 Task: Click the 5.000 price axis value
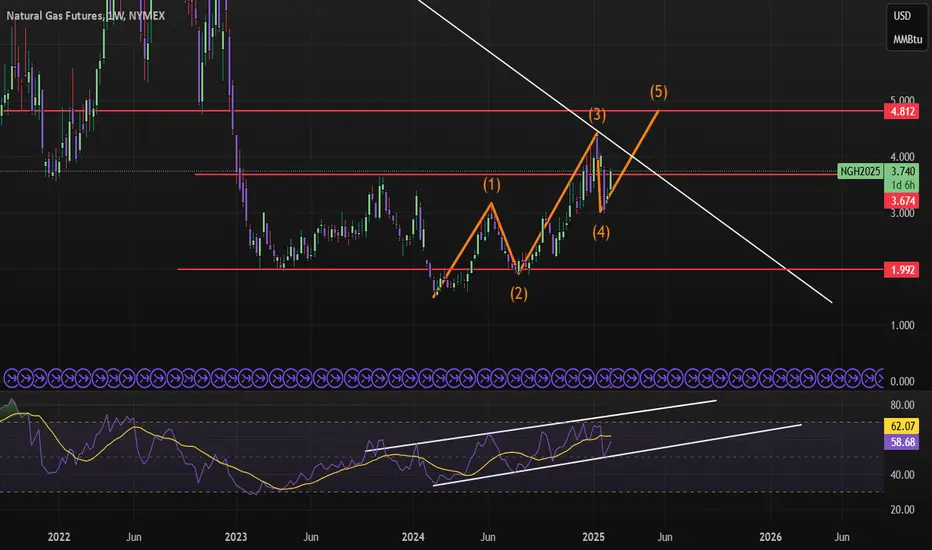[x=902, y=99]
